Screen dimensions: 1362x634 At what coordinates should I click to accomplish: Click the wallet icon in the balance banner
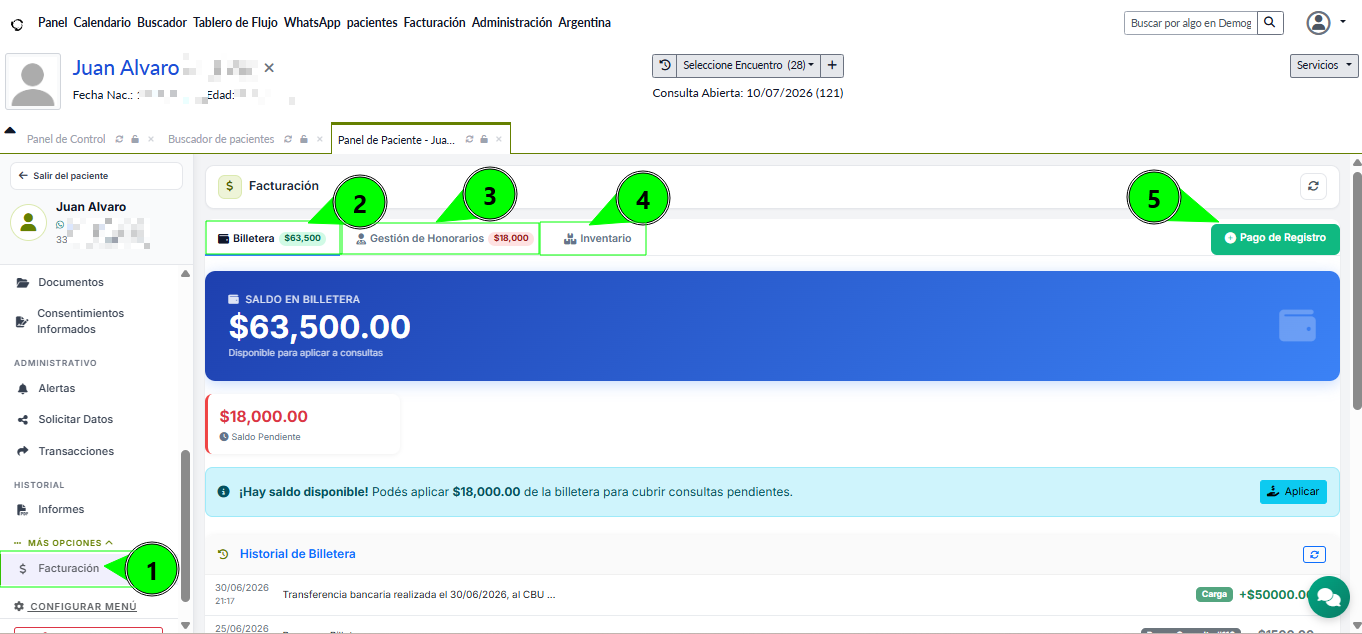1297,325
